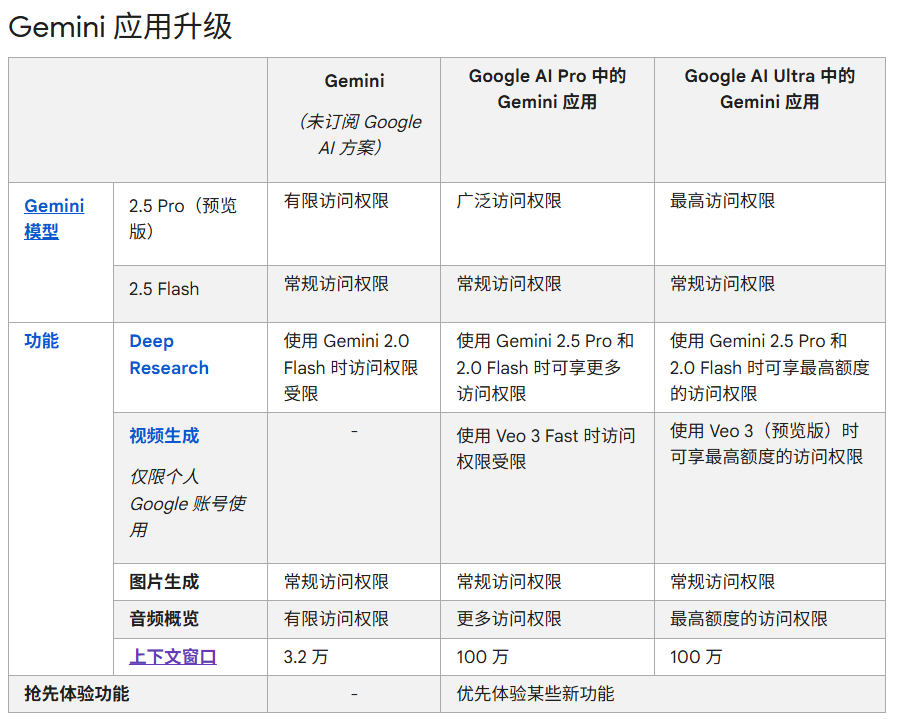Click Deep Research cell ending "可享最高额度的访问权限"
Image resolution: width=903 pixels, height=719 pixels.
(769, 367)
